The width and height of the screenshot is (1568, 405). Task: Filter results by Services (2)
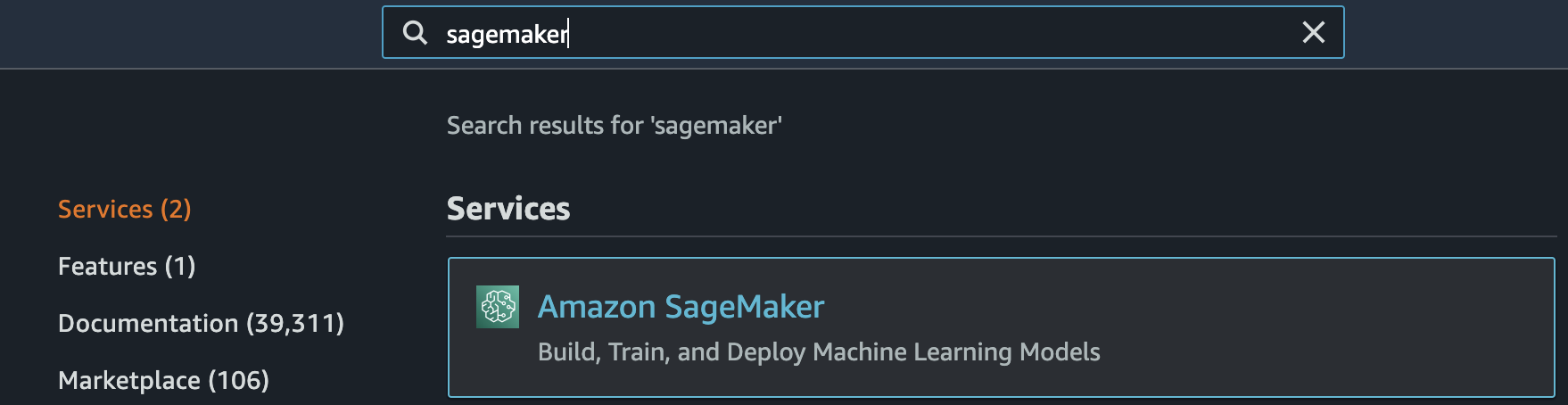pyautogui.click(x=125, y=209)
